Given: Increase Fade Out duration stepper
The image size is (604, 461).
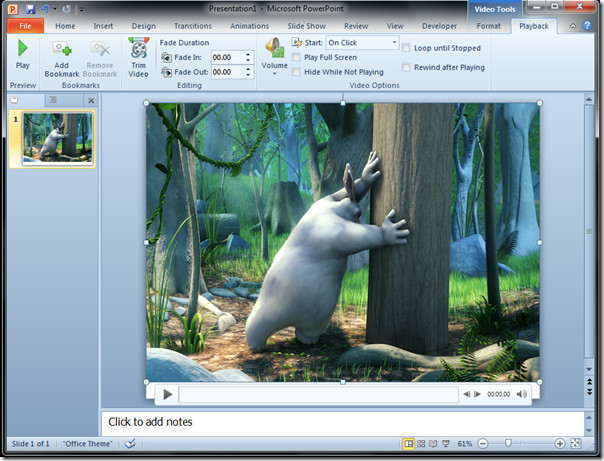Looking at the screenshot, I should click(248, 69).
